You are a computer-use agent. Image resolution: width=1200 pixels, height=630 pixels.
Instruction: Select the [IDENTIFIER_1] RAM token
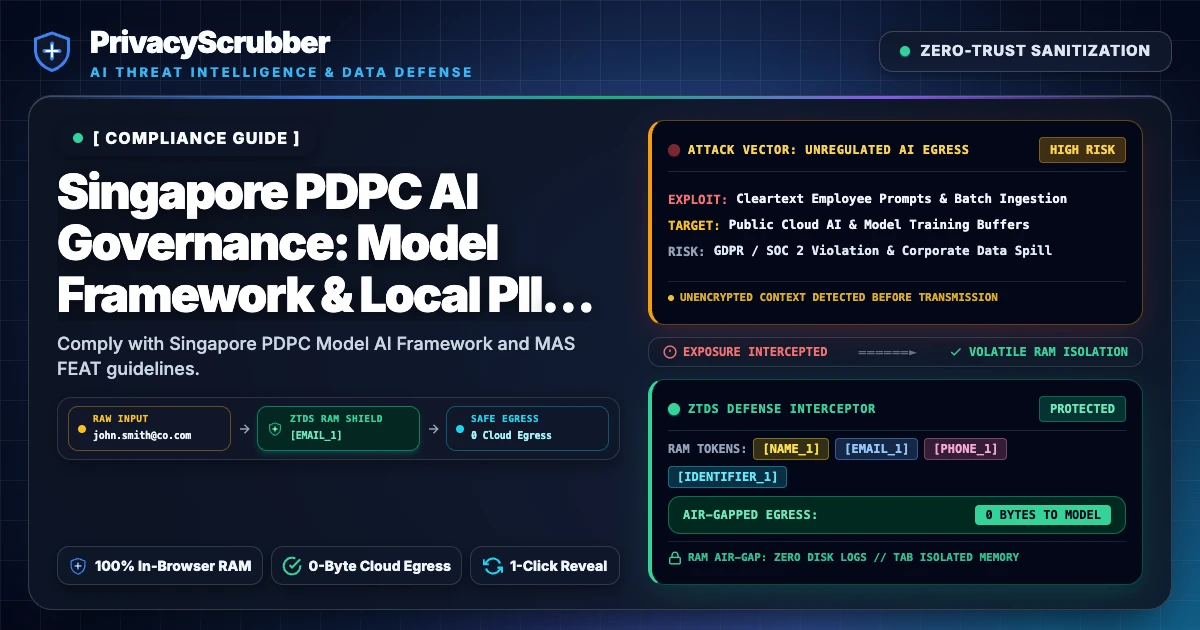click(728, 477)
